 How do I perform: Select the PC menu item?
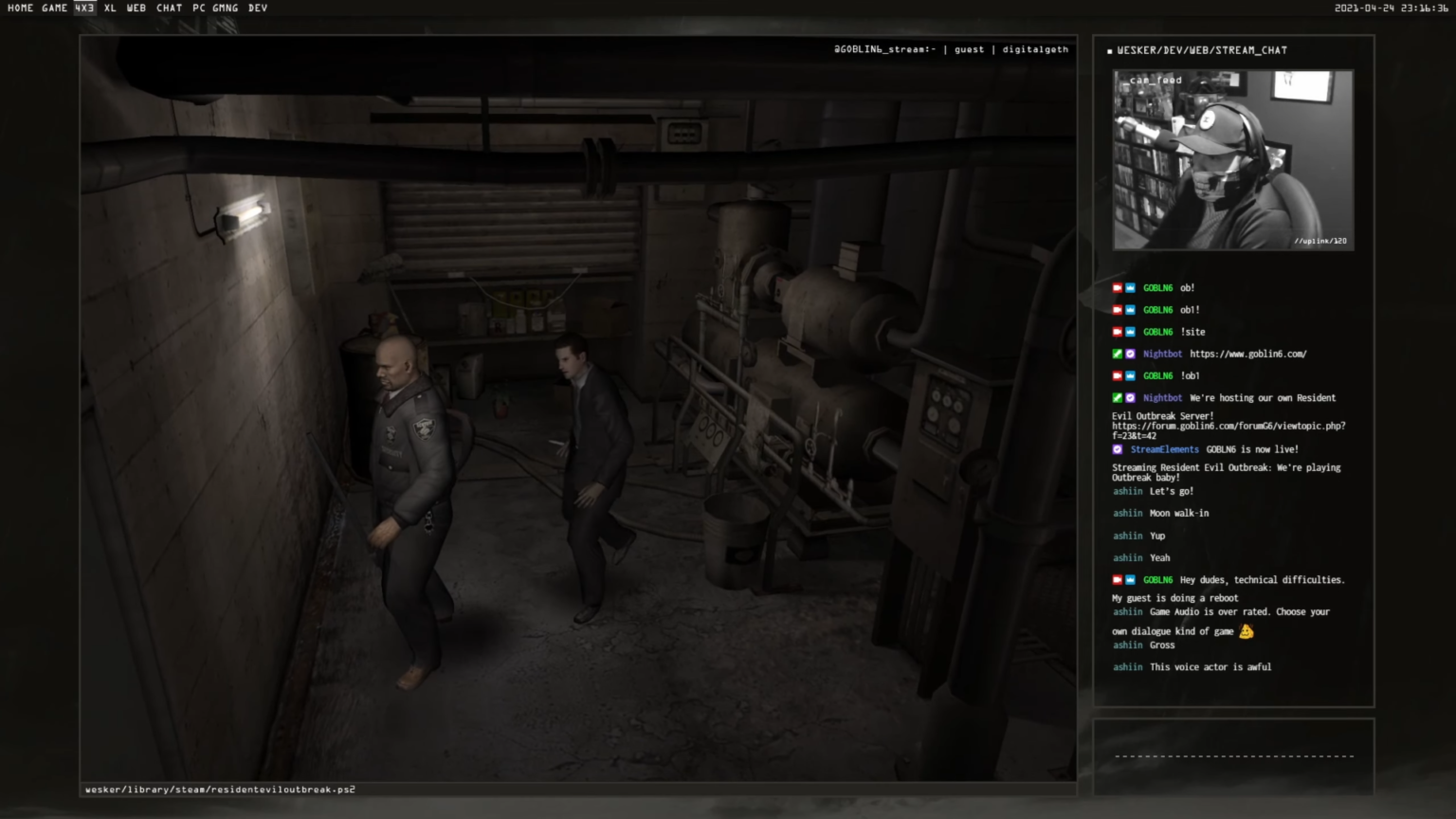tap(199, 8)
